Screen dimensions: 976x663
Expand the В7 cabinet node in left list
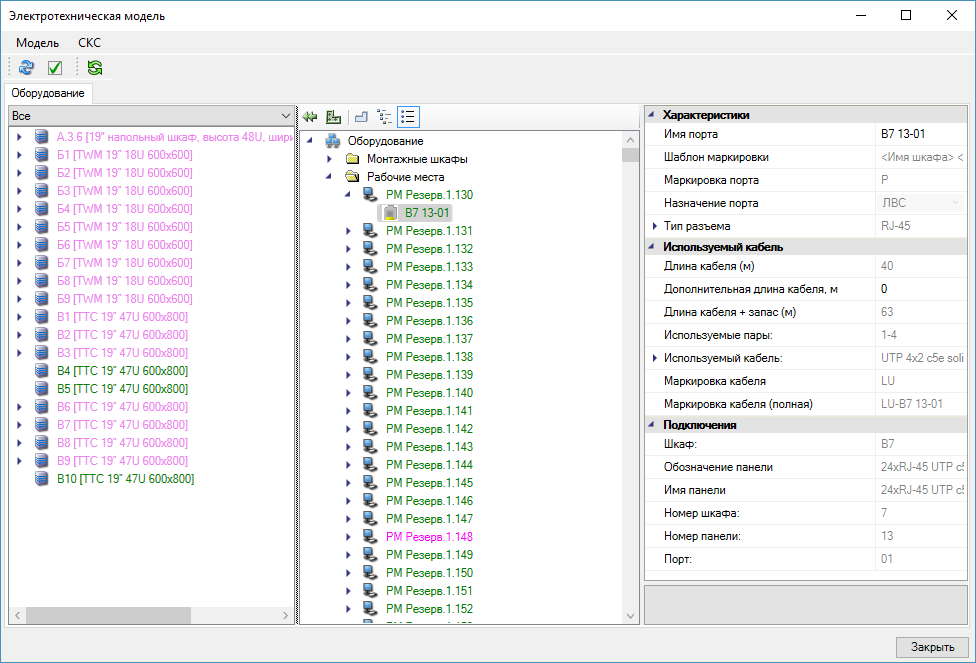click(x=19, y=425)
